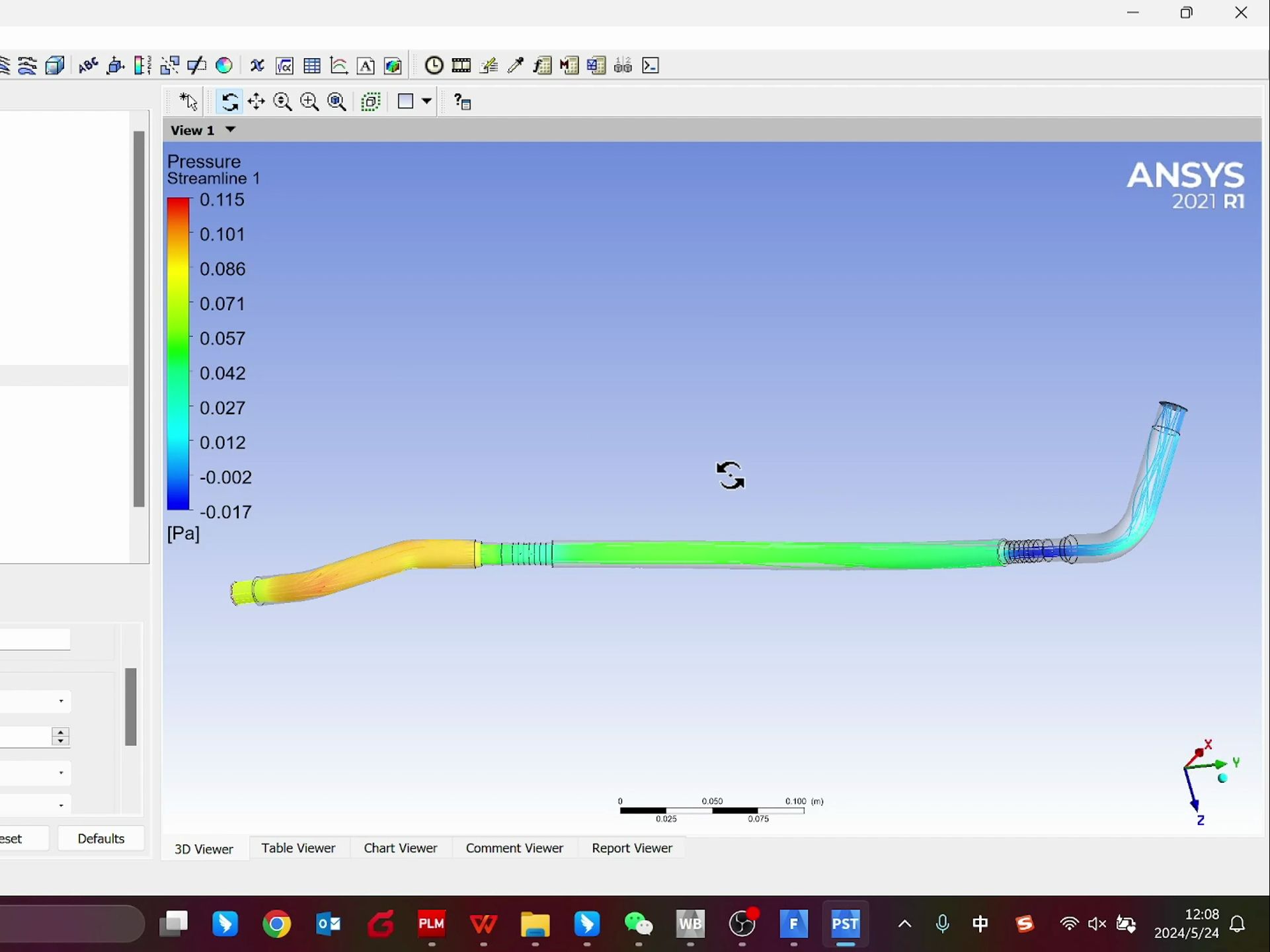
Task: Click the pressure legend color bar
Action: (178, 354)
